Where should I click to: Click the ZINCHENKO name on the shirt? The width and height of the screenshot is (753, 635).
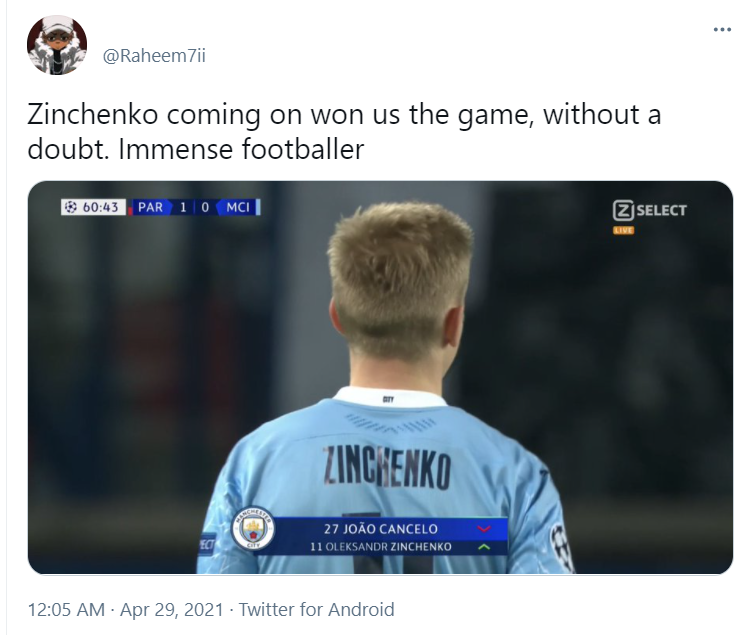point(387,467)
